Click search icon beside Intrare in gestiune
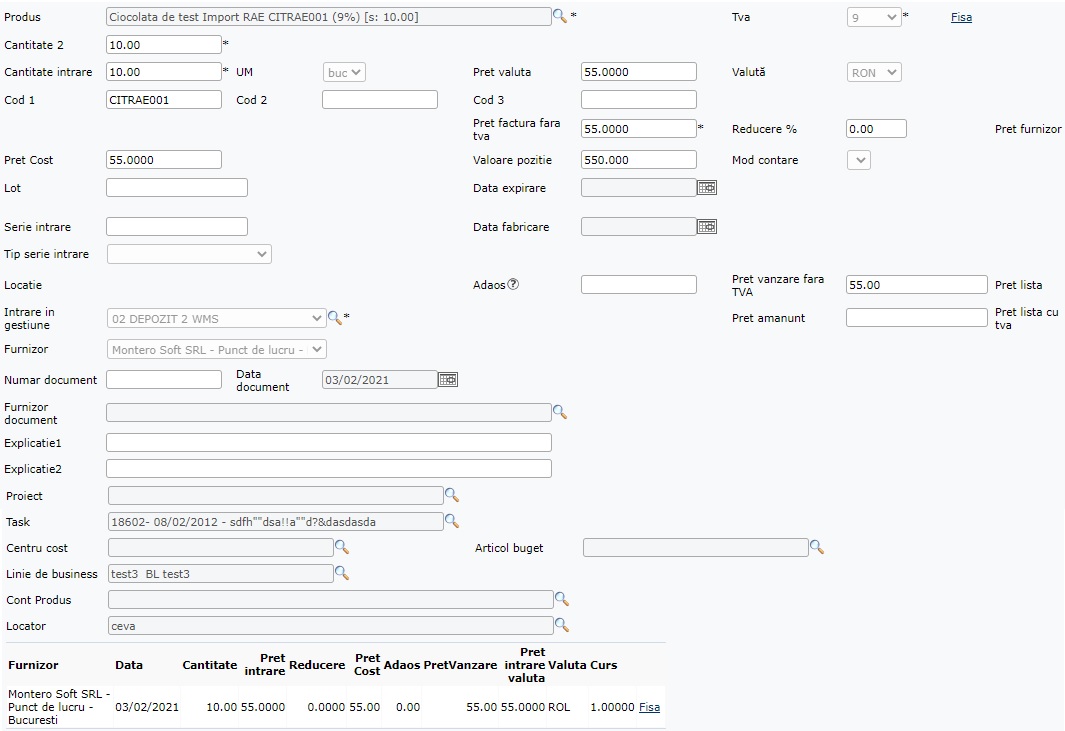Screen dimensions: 1065x731 click(x=335, y=318)
